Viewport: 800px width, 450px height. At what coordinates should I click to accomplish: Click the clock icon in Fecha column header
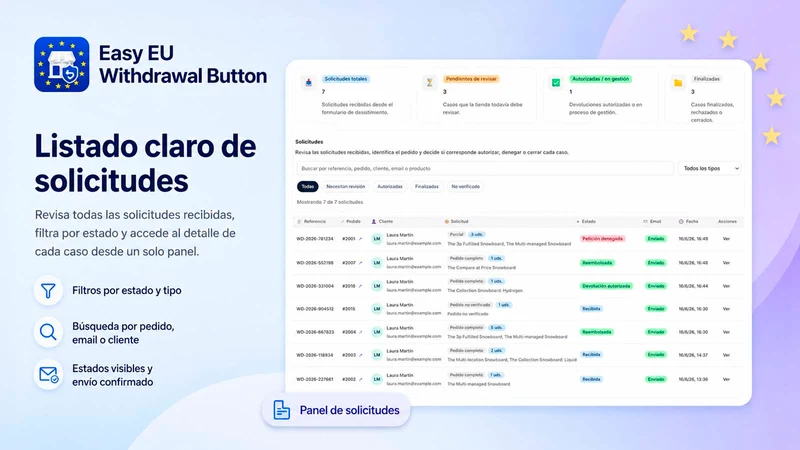(681, 221)
